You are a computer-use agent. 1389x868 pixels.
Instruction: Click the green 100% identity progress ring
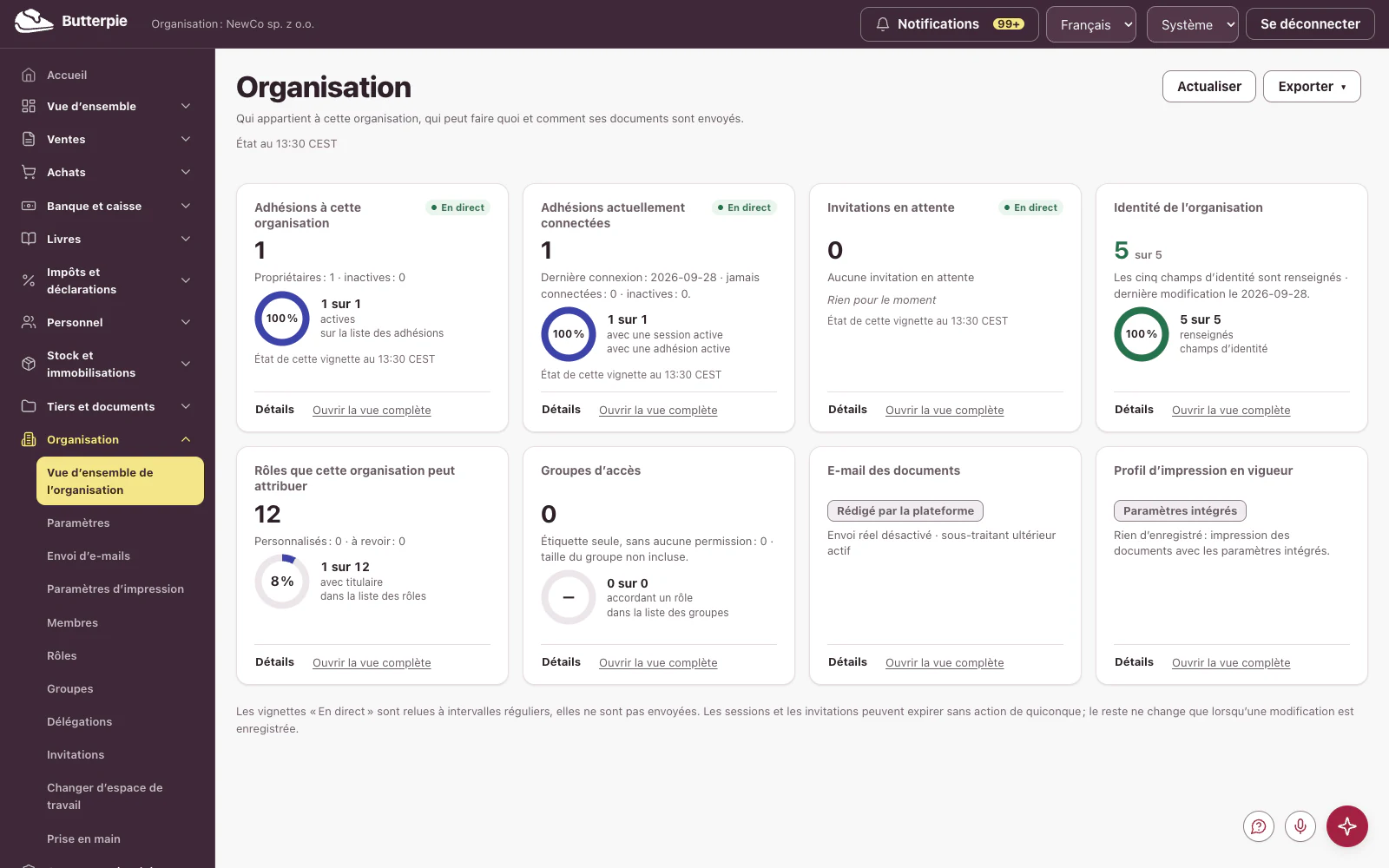coord(1142,334)
